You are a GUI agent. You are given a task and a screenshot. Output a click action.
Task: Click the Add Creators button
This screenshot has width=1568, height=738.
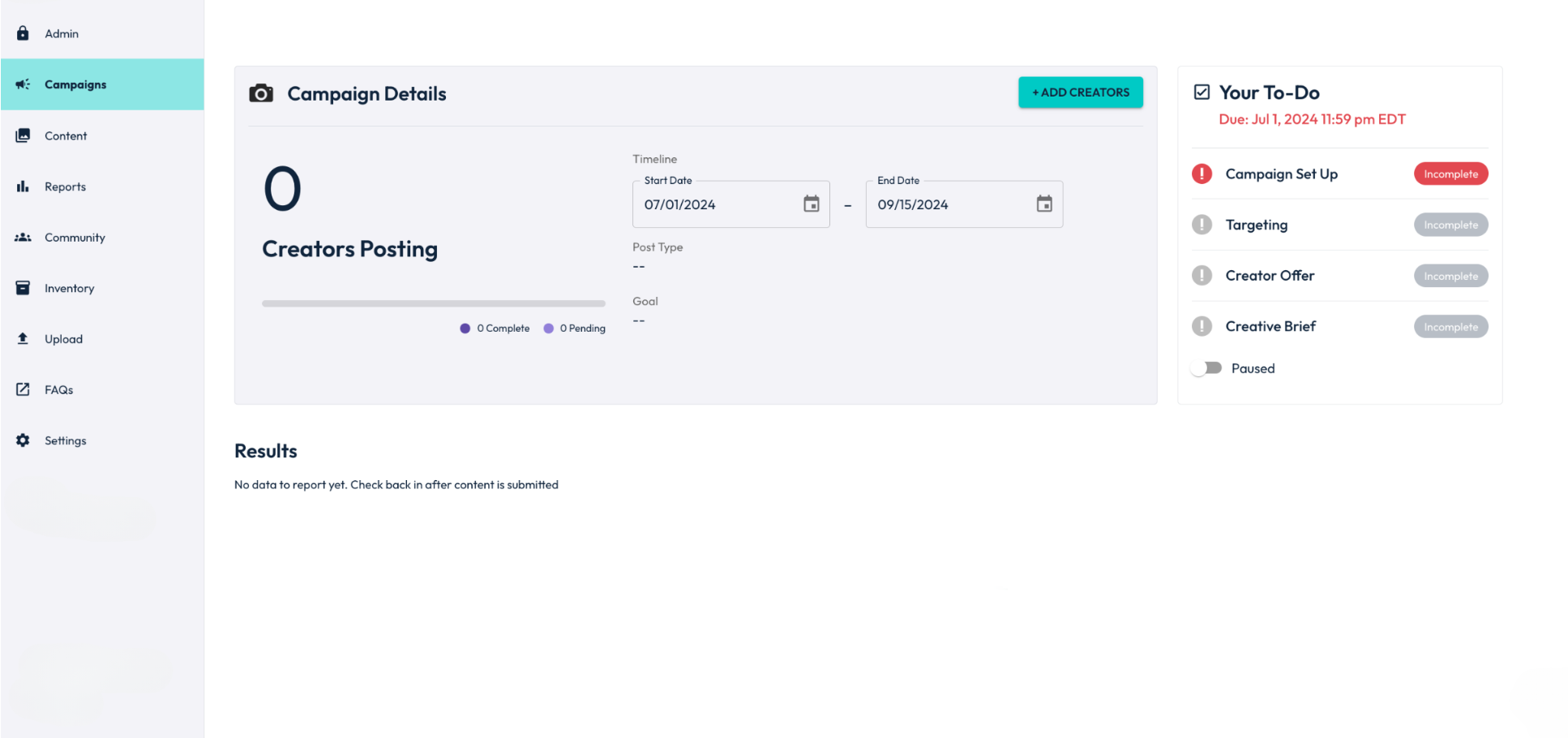pos(1080,92)
